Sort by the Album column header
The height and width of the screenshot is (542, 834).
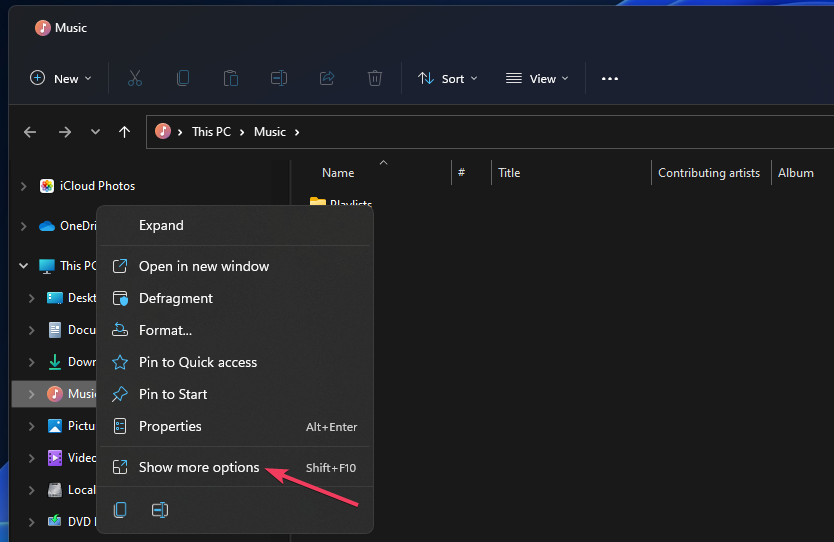tap(796, 172)
